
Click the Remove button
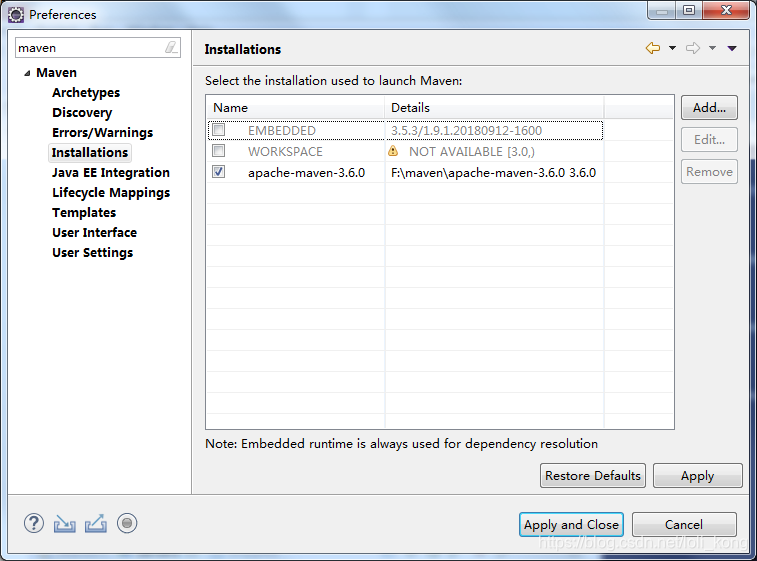tap(709, 171)
